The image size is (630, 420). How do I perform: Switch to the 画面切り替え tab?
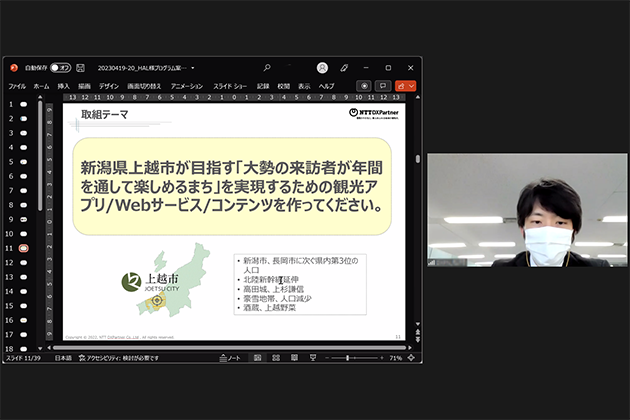pos(144,86)
